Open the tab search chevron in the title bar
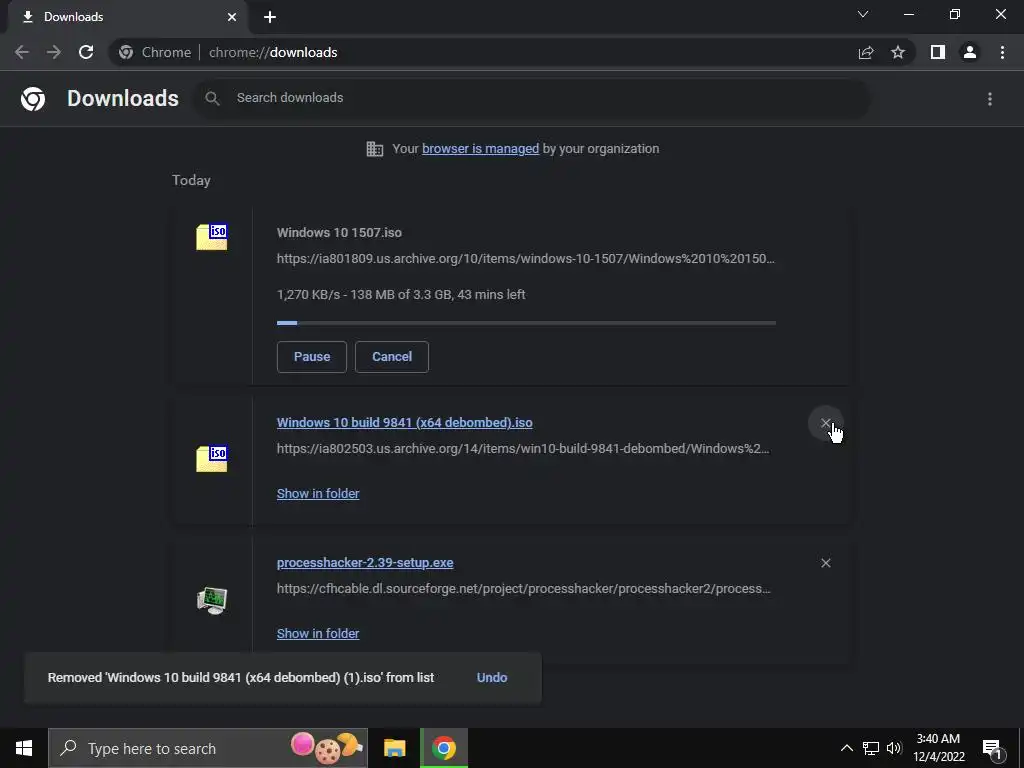 (x=863, y=14)
